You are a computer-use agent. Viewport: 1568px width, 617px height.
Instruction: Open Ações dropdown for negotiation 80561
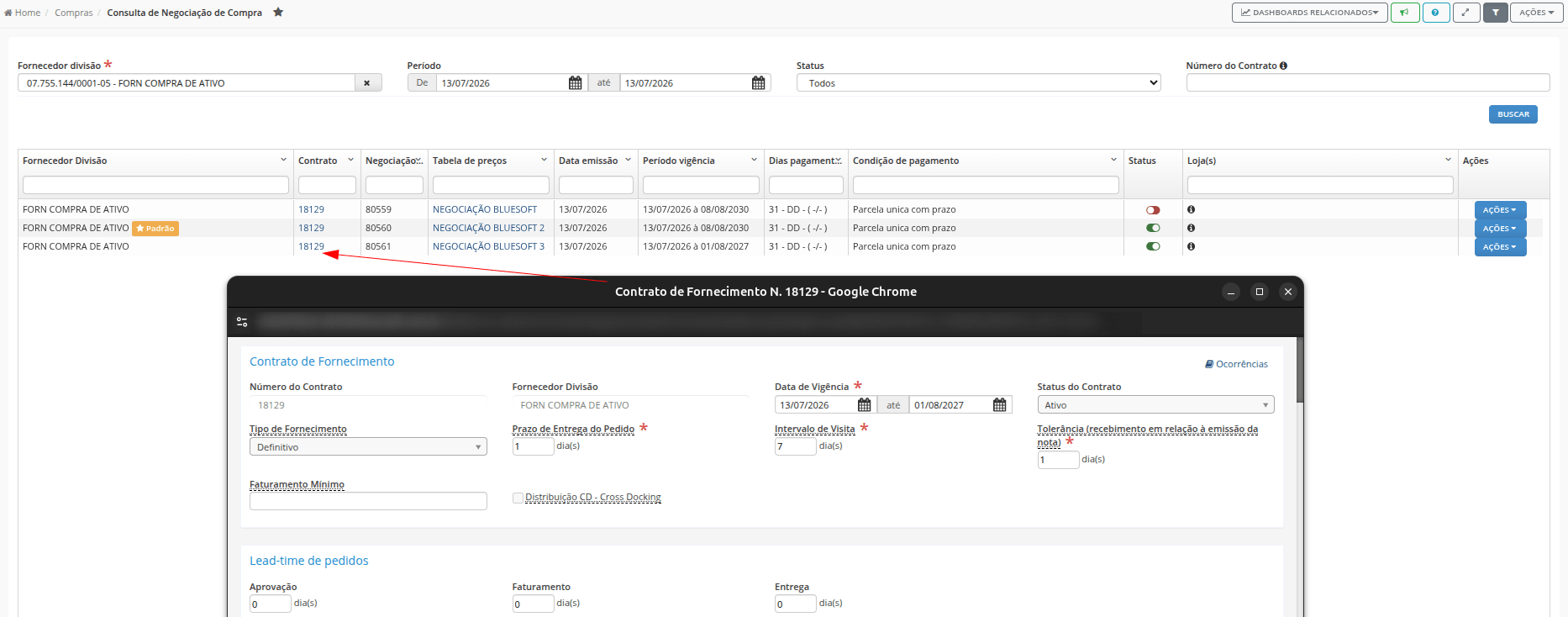pos(1500,247)
